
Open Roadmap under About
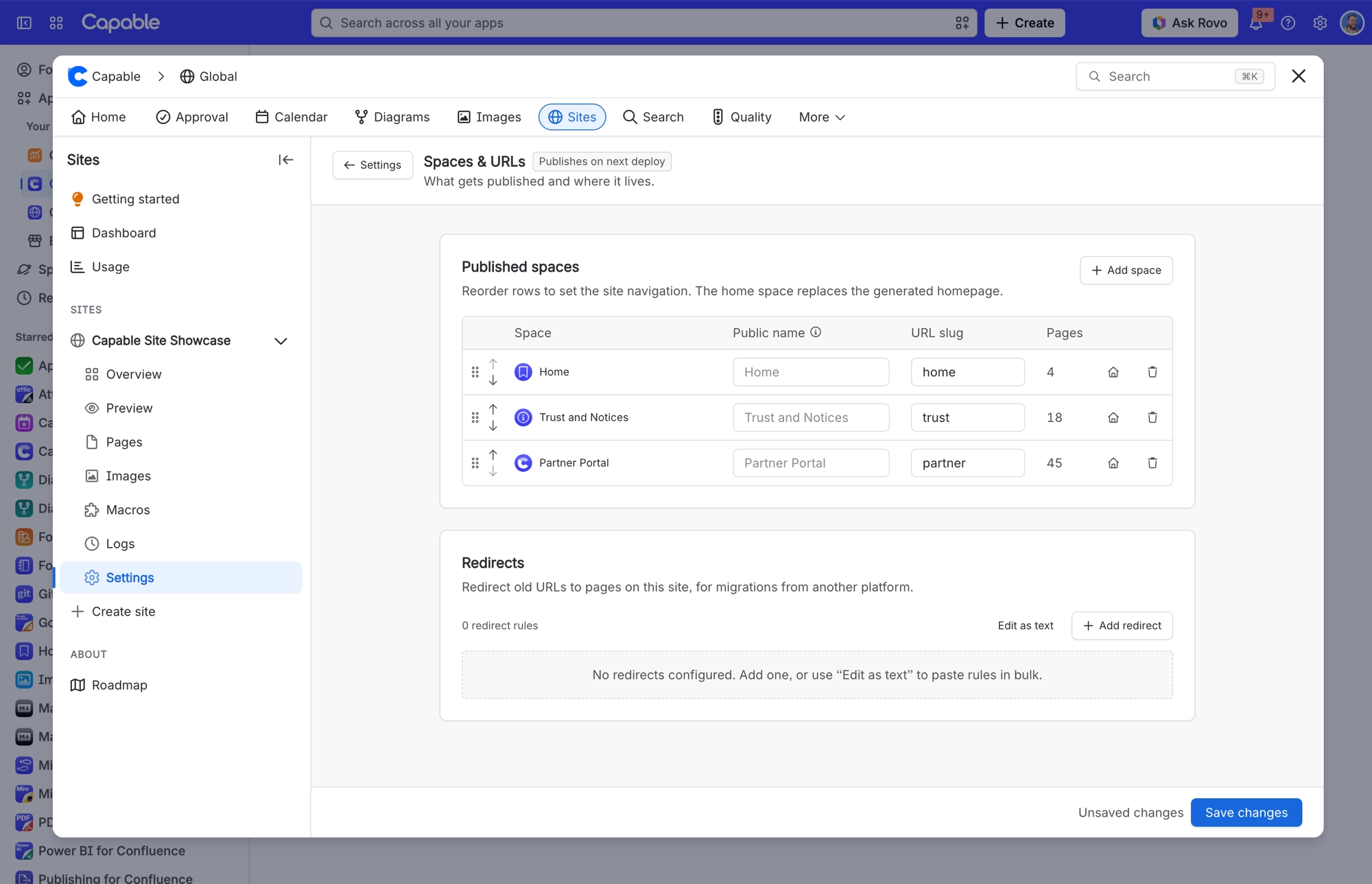pos(181,685)
